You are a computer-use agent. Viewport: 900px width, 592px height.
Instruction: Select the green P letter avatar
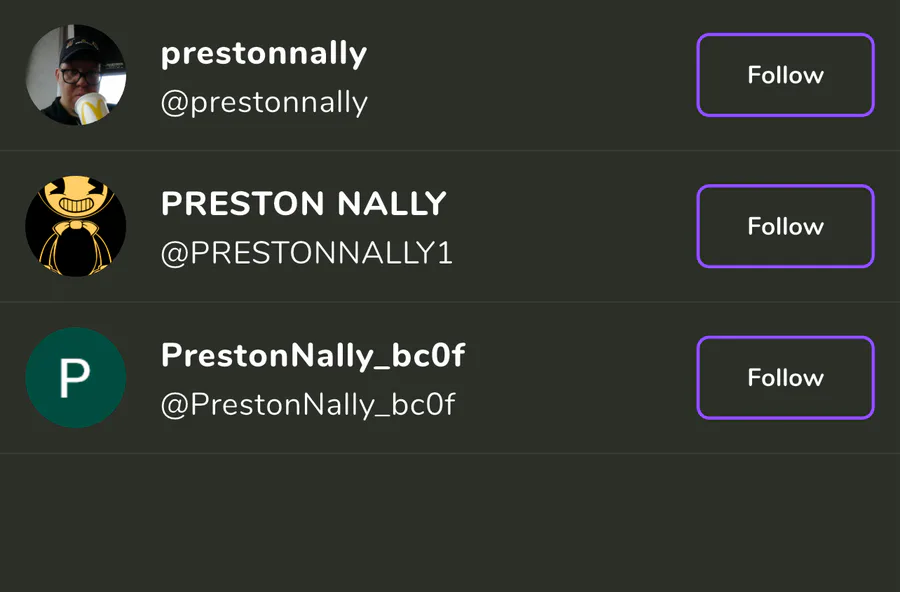(75, 377)
